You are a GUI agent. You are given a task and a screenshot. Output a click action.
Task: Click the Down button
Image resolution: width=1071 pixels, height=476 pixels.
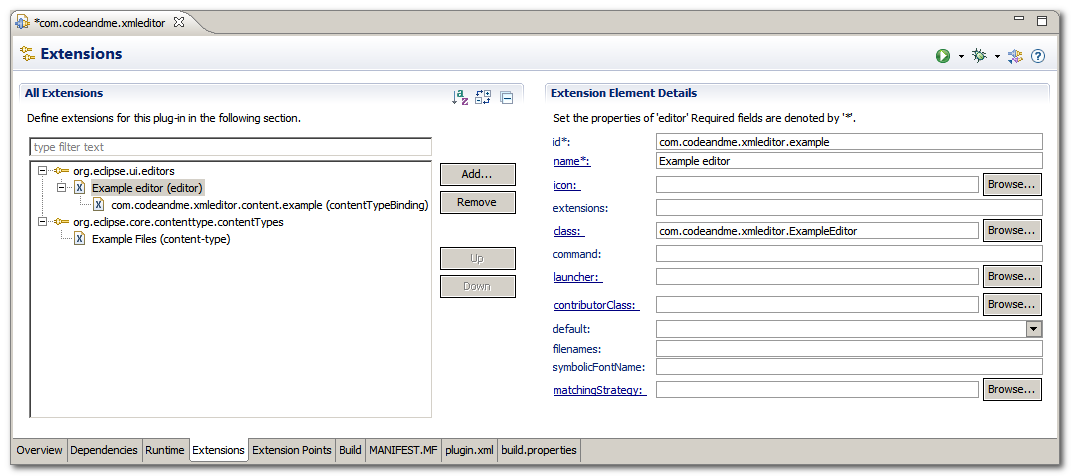[x=477, y=286]
